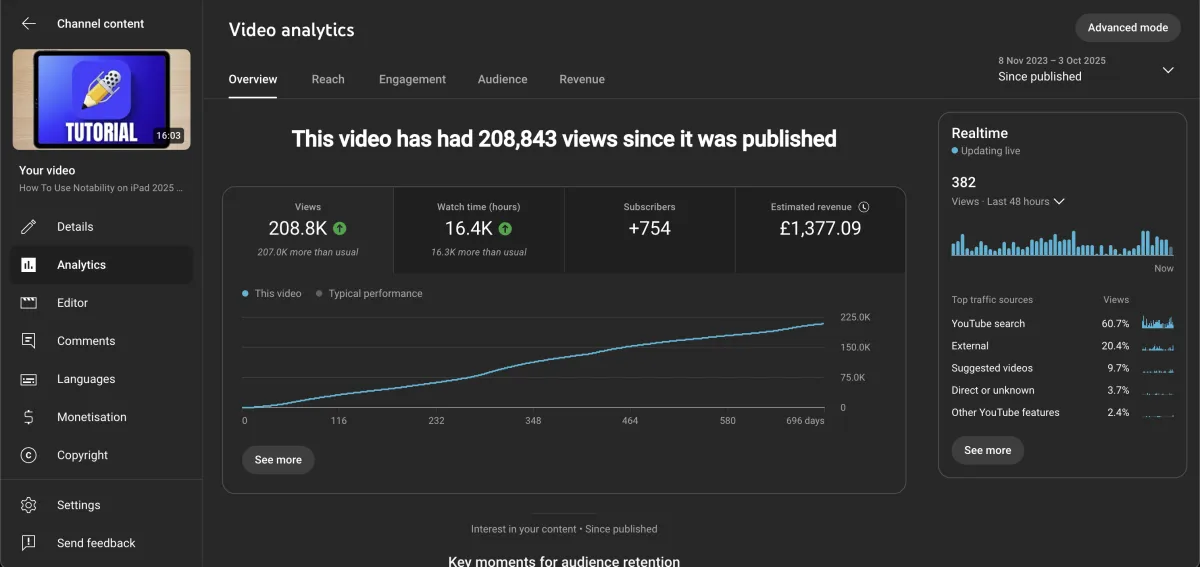The height and width of the screenshot is (567, 1200).
Task: Click the clock icon beside Estimated revenue
Action: (x=864, y=207)
